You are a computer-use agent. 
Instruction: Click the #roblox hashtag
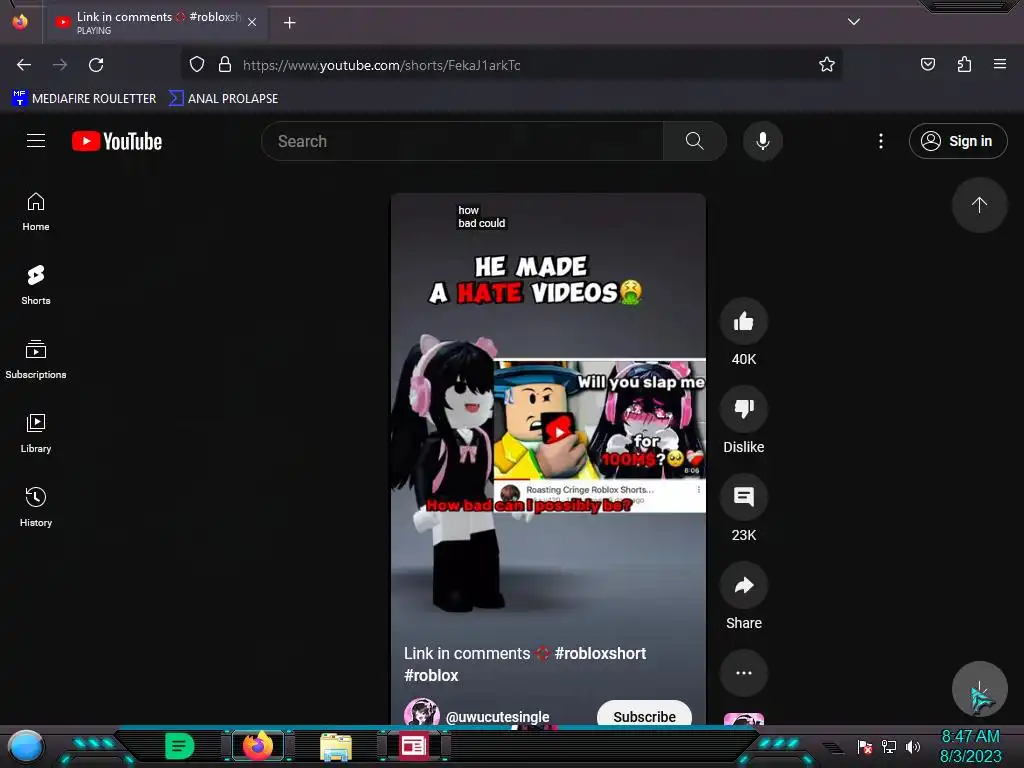click(431, 675)
